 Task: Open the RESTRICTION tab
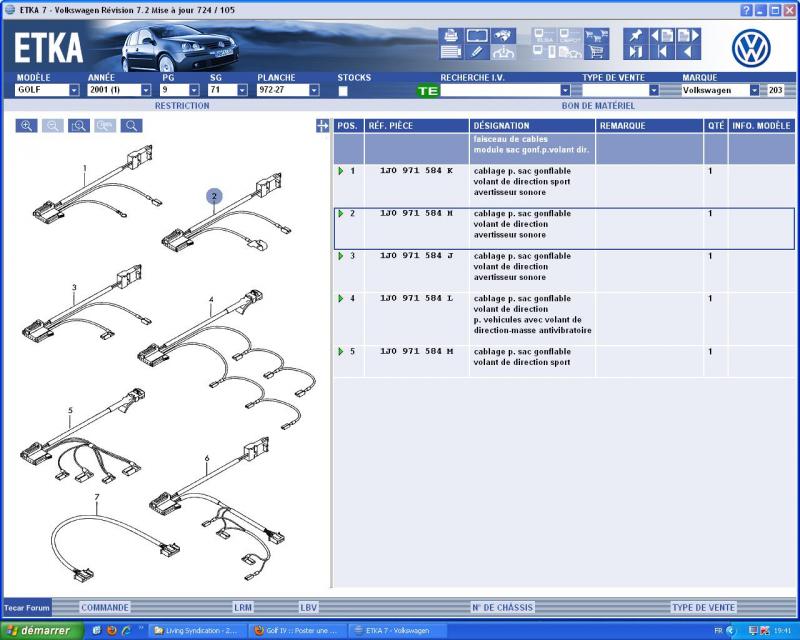click(x=182, y=106)
